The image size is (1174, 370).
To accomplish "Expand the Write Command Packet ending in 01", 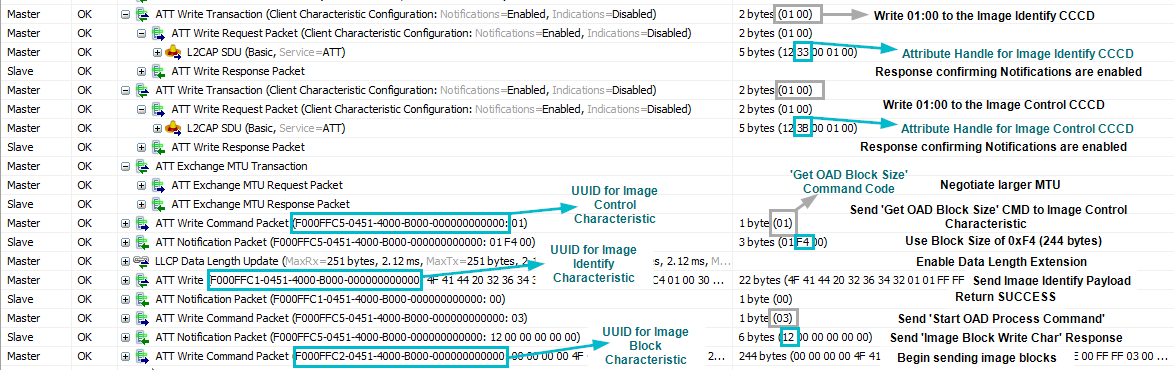I will [125, 222].
